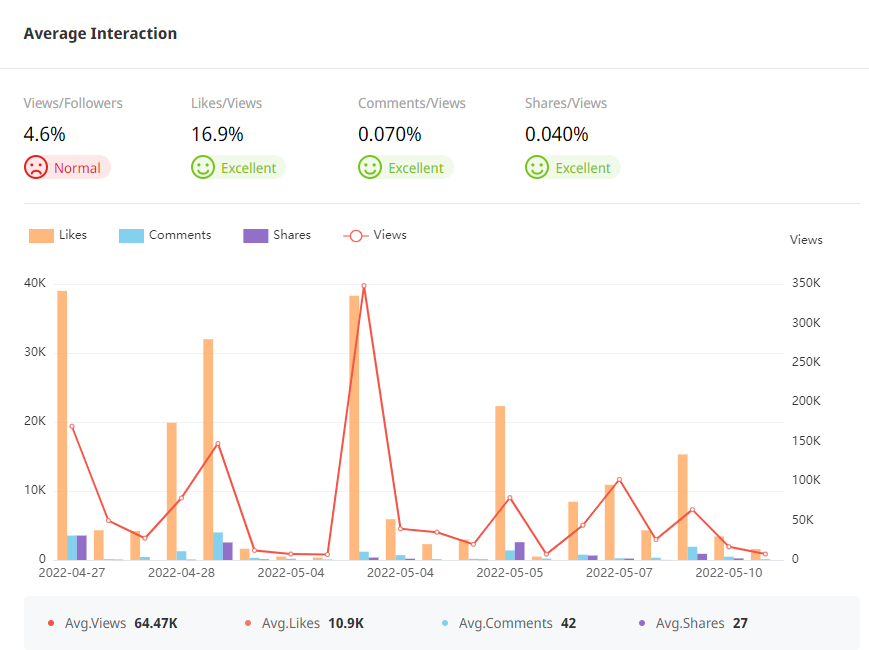Click the blue dot beside Avg.Comments
Viewport: 869px width, 650px height.
pos(445,623)
